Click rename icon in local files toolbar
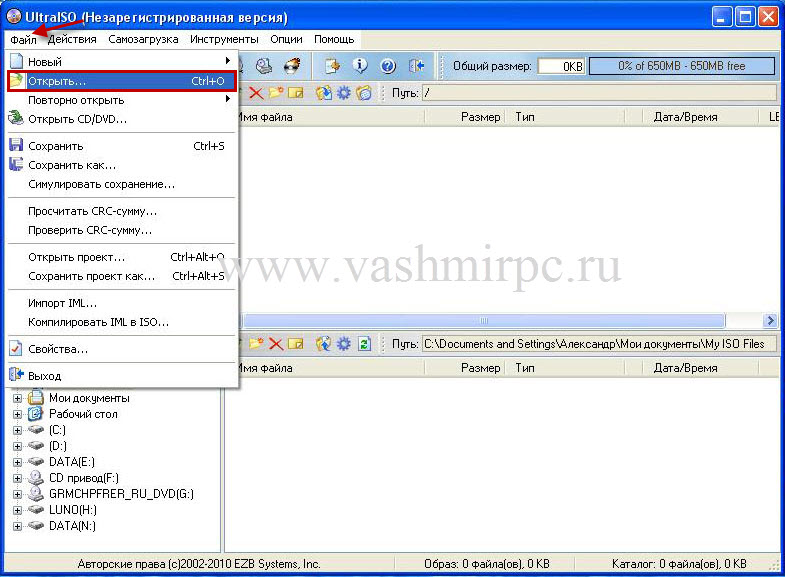 click(x=296, y=344)
